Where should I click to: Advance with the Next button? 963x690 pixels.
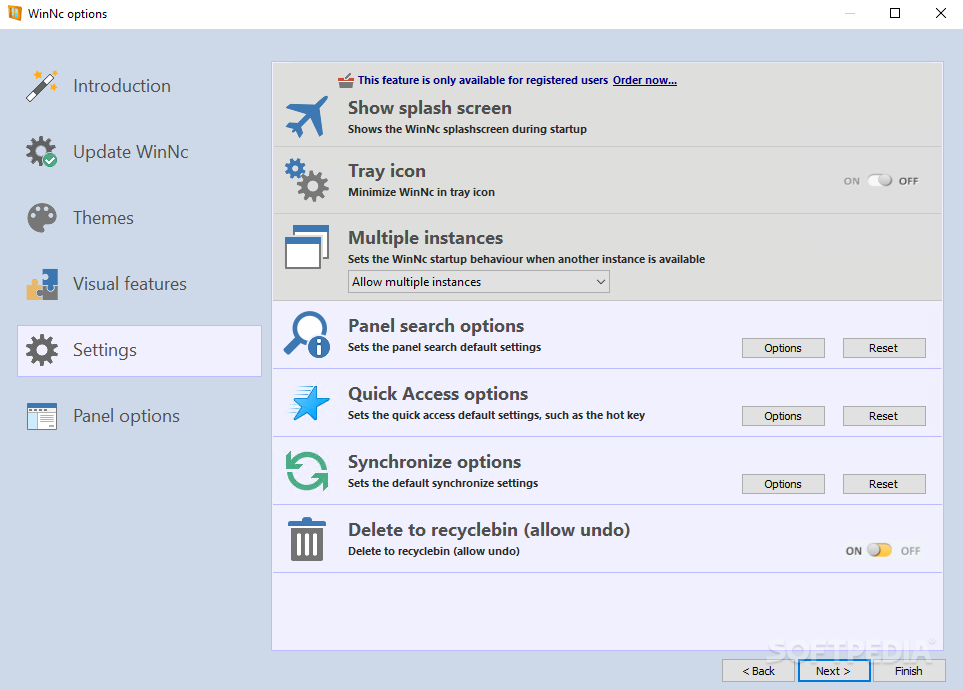(x=833, y=671)
